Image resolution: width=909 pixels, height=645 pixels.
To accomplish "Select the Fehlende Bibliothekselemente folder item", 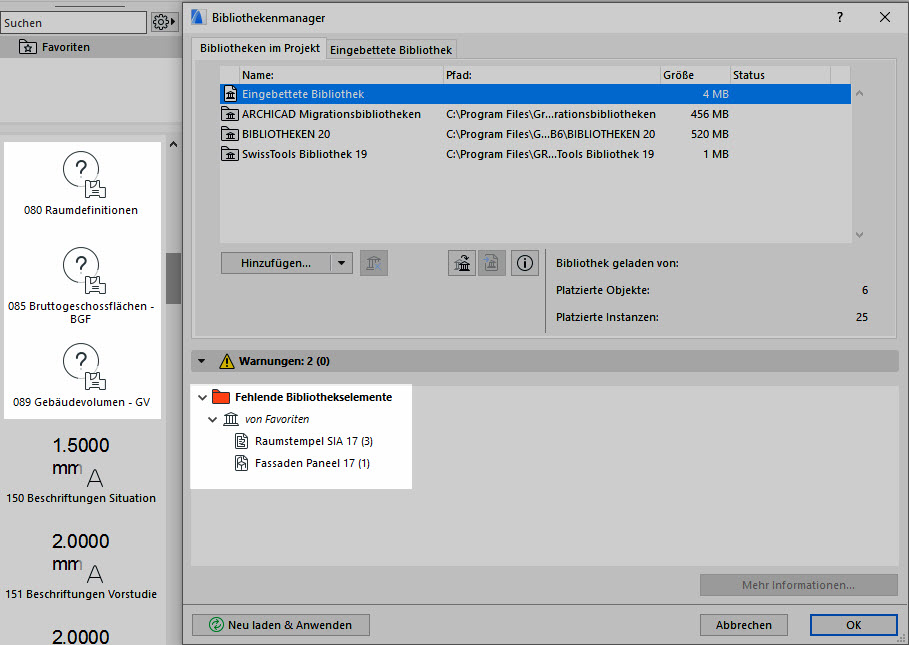I will [313, 397].
